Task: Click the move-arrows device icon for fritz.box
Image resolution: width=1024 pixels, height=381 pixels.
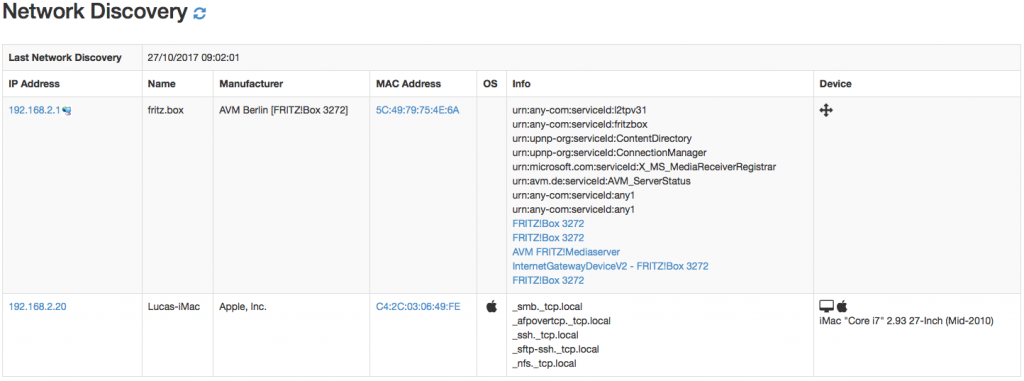Action: (x=825, y=111)
